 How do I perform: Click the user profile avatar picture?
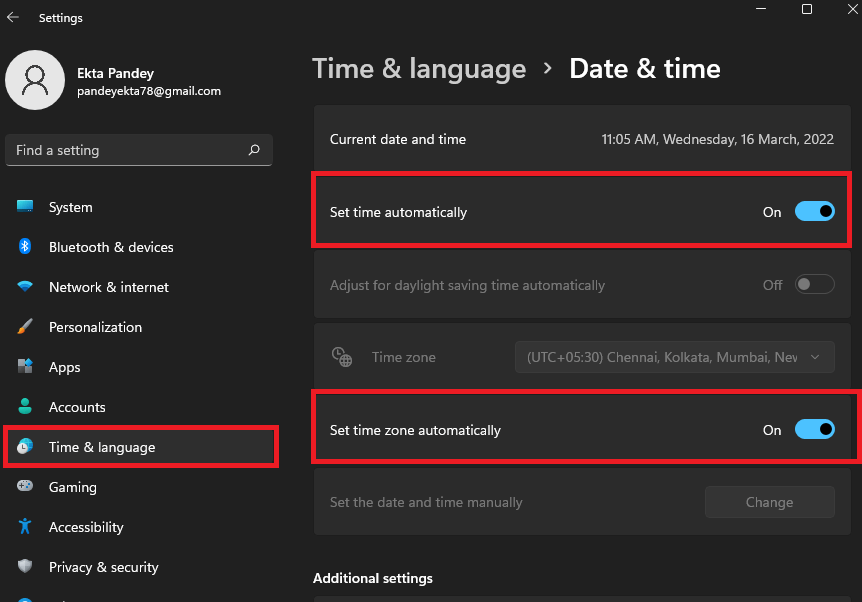(x=35, y=80)
